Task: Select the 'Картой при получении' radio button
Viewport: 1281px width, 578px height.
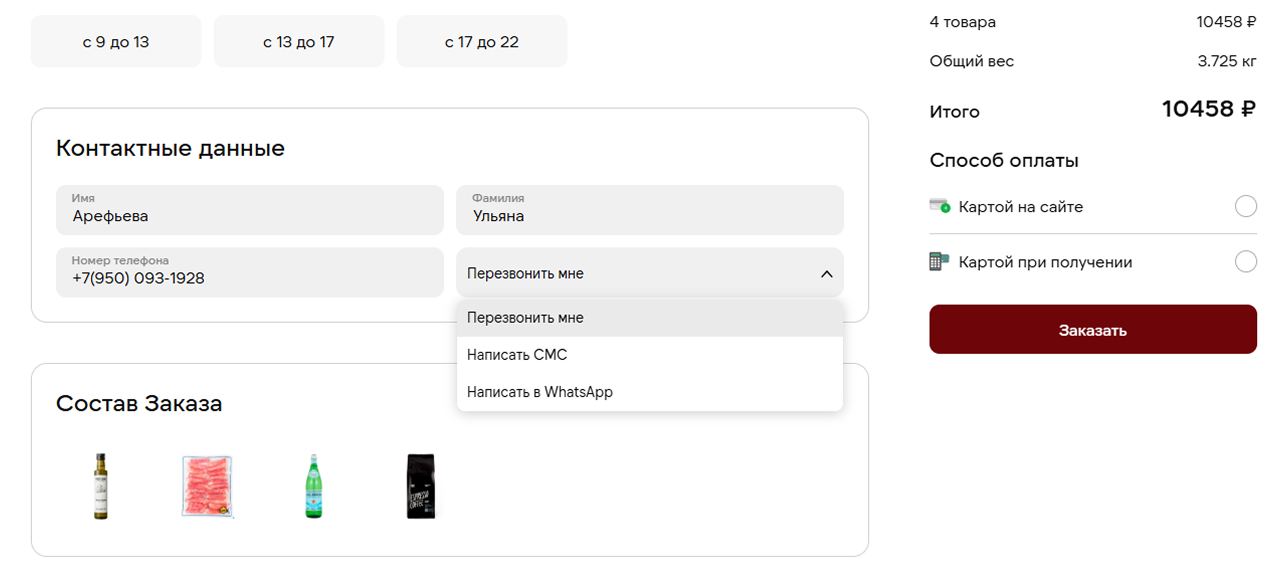Action: pyautogui.click(x=1245, y=262)
